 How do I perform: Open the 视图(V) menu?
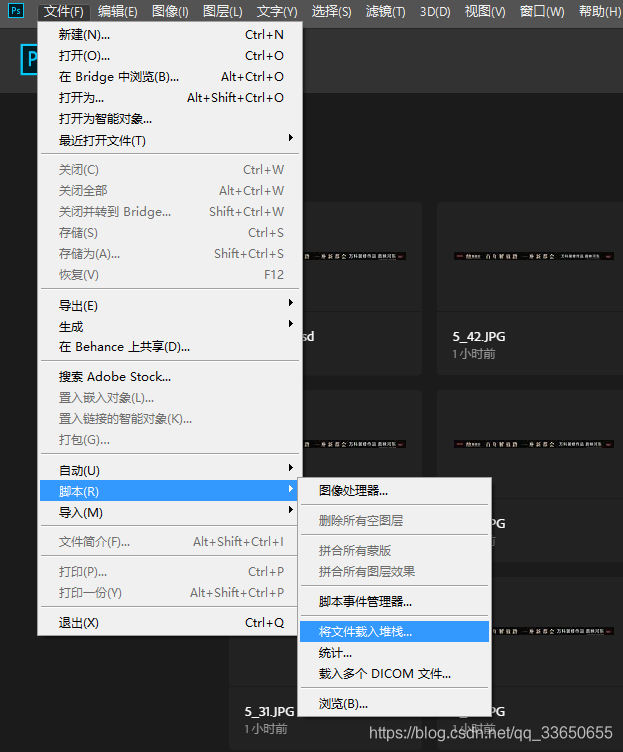485,12
